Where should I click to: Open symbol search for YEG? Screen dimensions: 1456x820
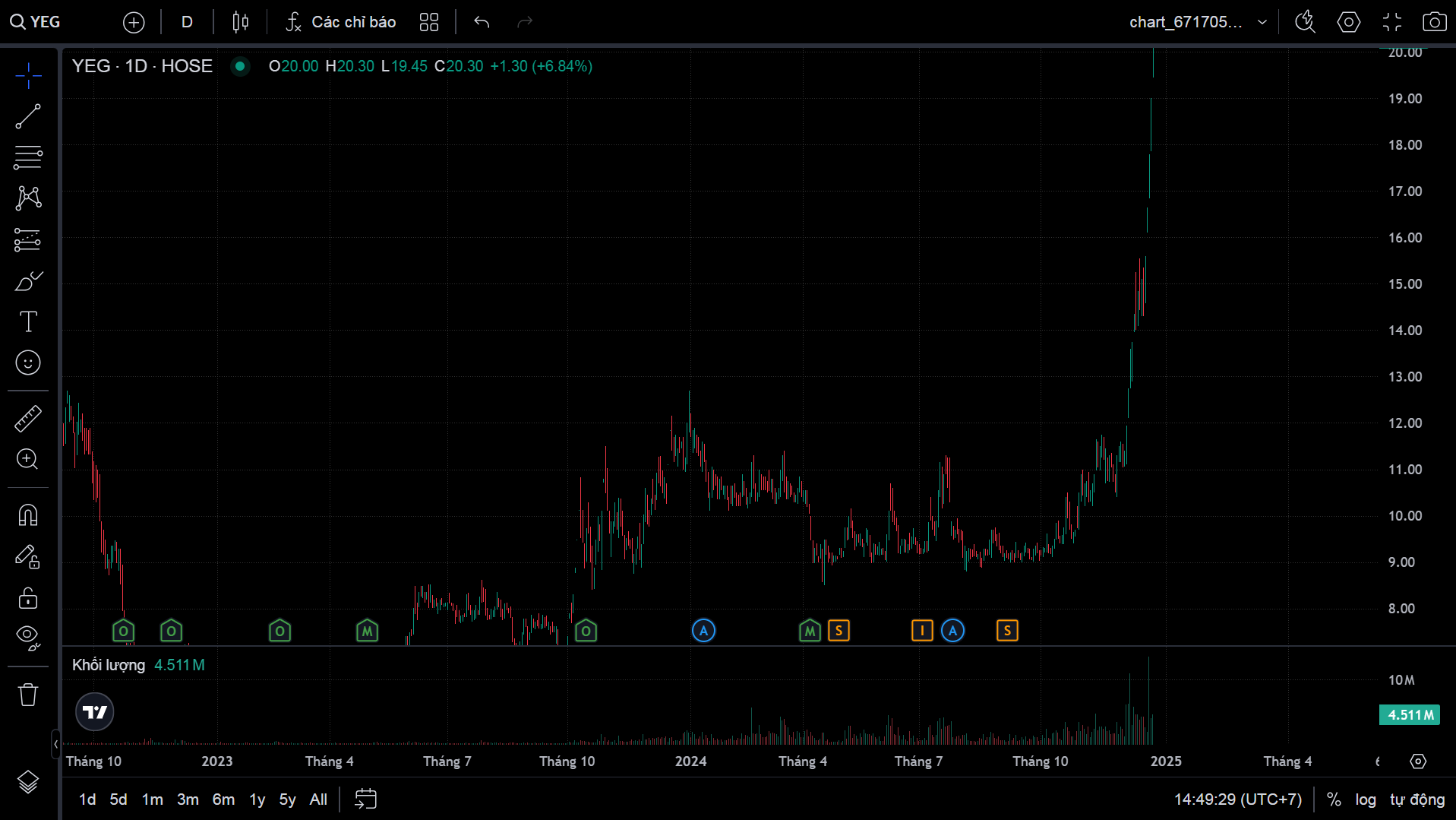36,22
